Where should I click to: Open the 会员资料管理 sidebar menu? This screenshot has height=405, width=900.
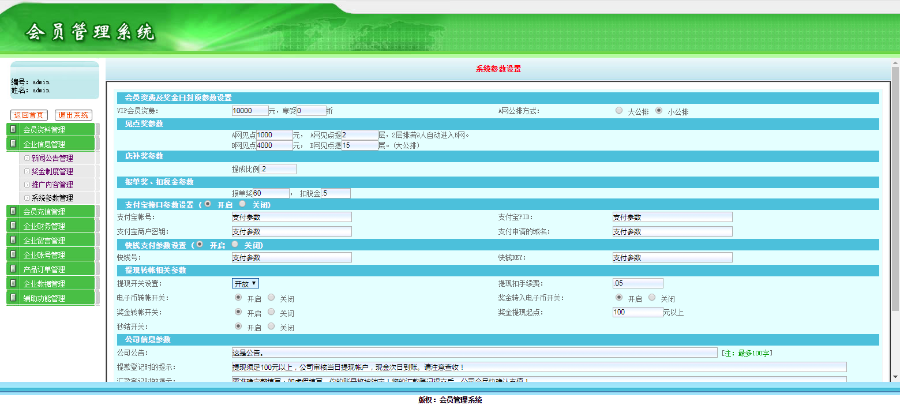[51, 130]
